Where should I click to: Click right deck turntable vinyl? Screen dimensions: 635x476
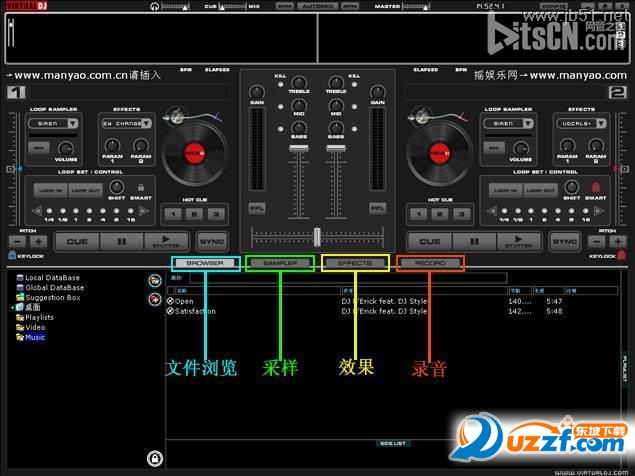[x=439, y=153]
